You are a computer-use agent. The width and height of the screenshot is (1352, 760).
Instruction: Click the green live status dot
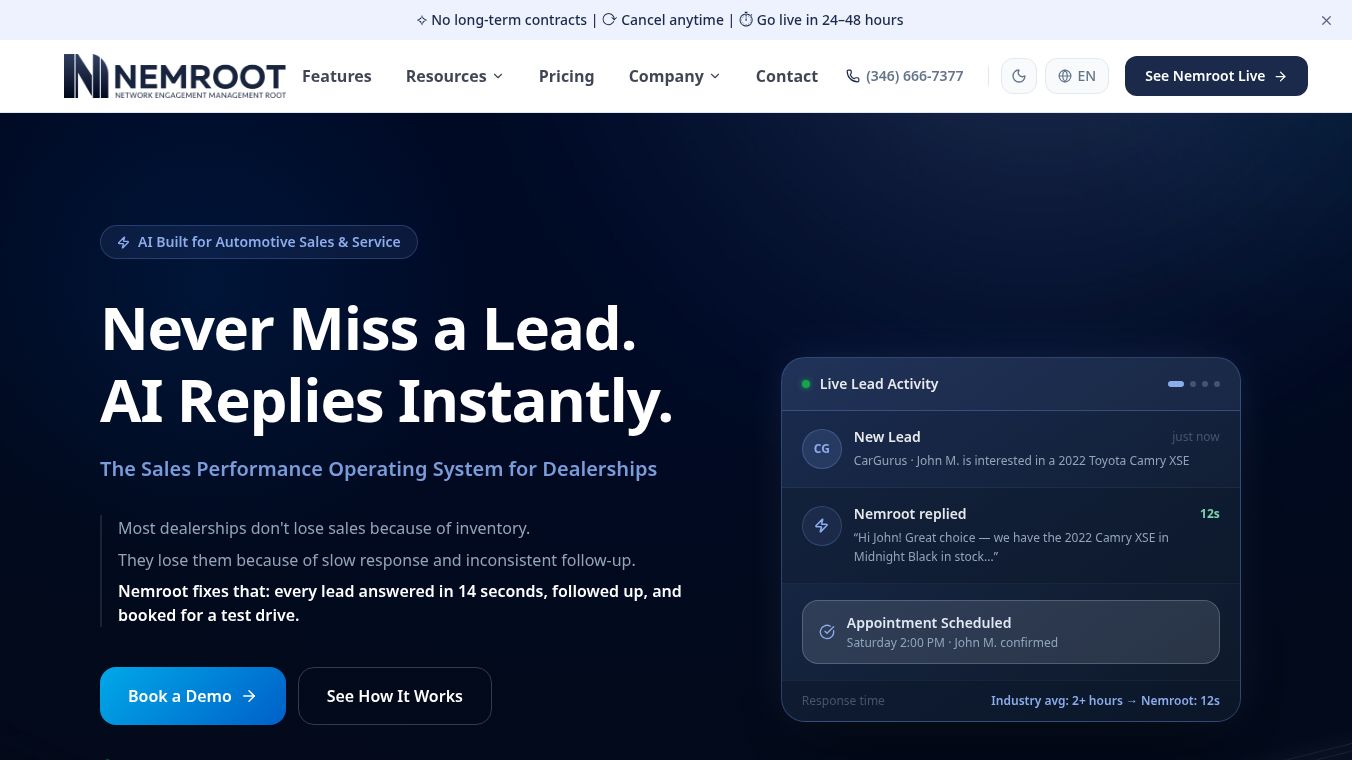(806, 384)
